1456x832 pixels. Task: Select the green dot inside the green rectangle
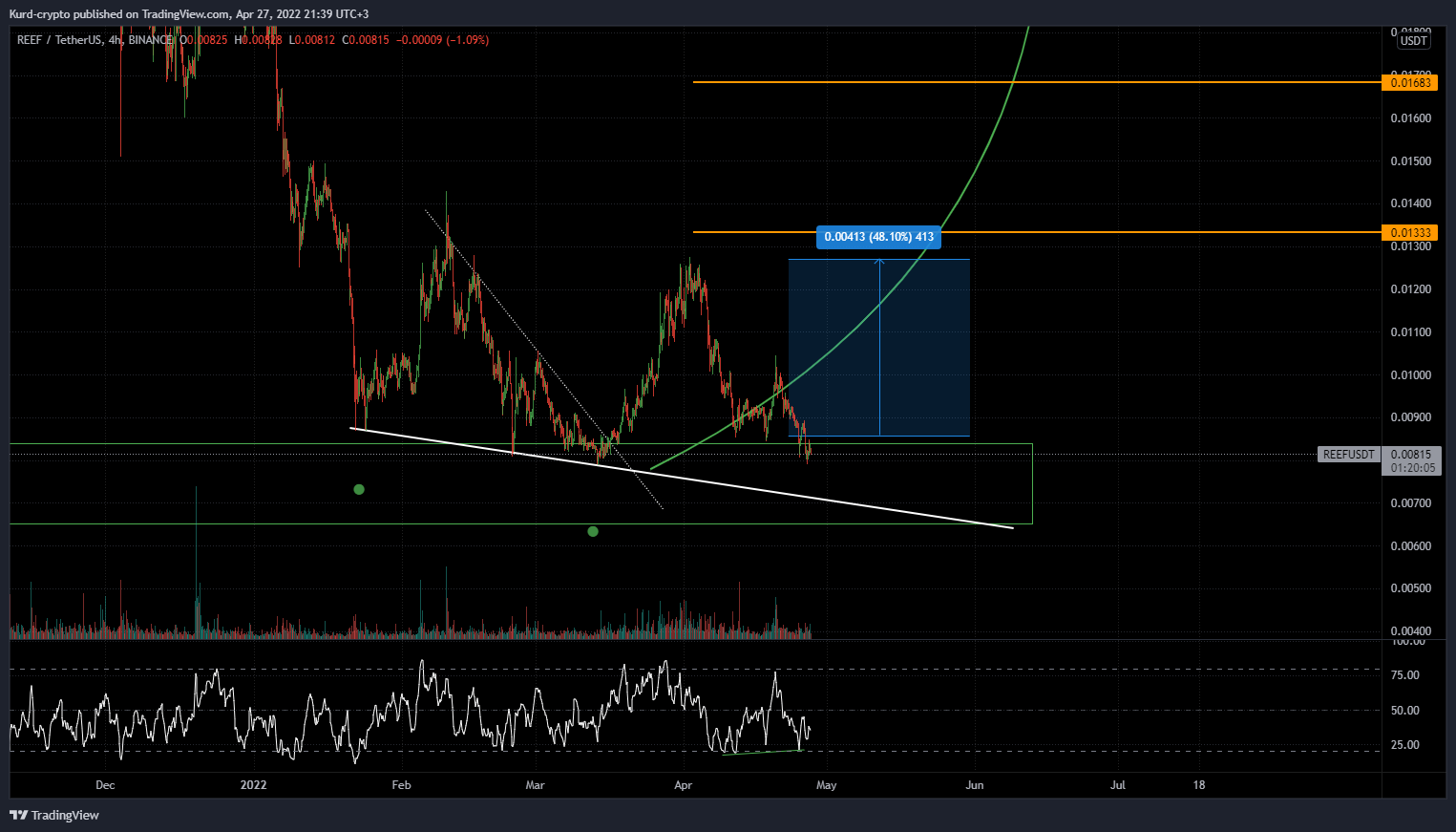tap(359, 489)
